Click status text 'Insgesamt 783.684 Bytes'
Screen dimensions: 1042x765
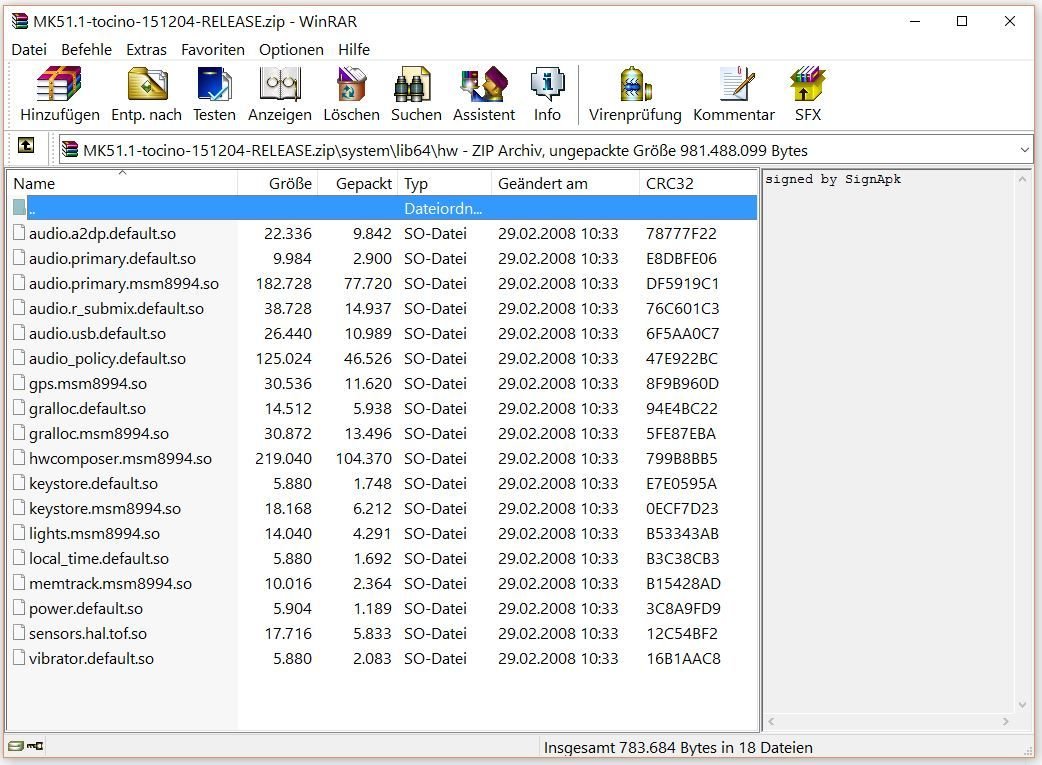[x=640, y=748]
